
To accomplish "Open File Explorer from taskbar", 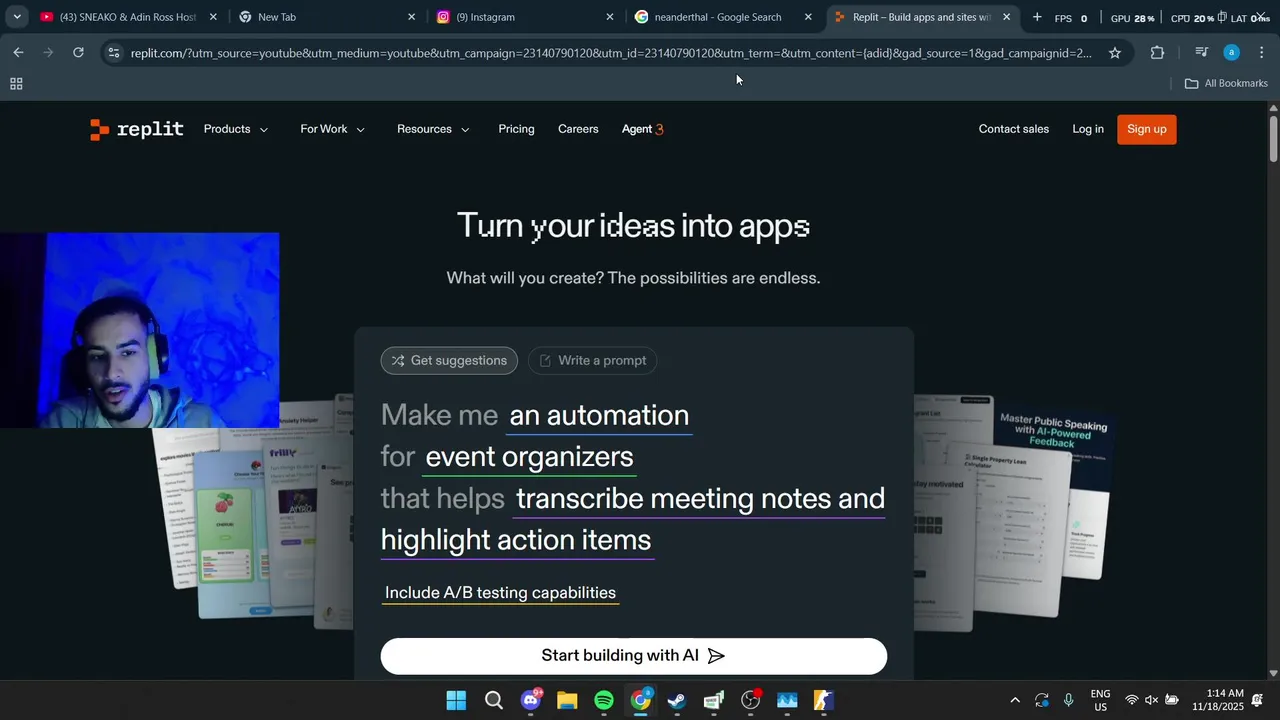I will pos(567,700).
